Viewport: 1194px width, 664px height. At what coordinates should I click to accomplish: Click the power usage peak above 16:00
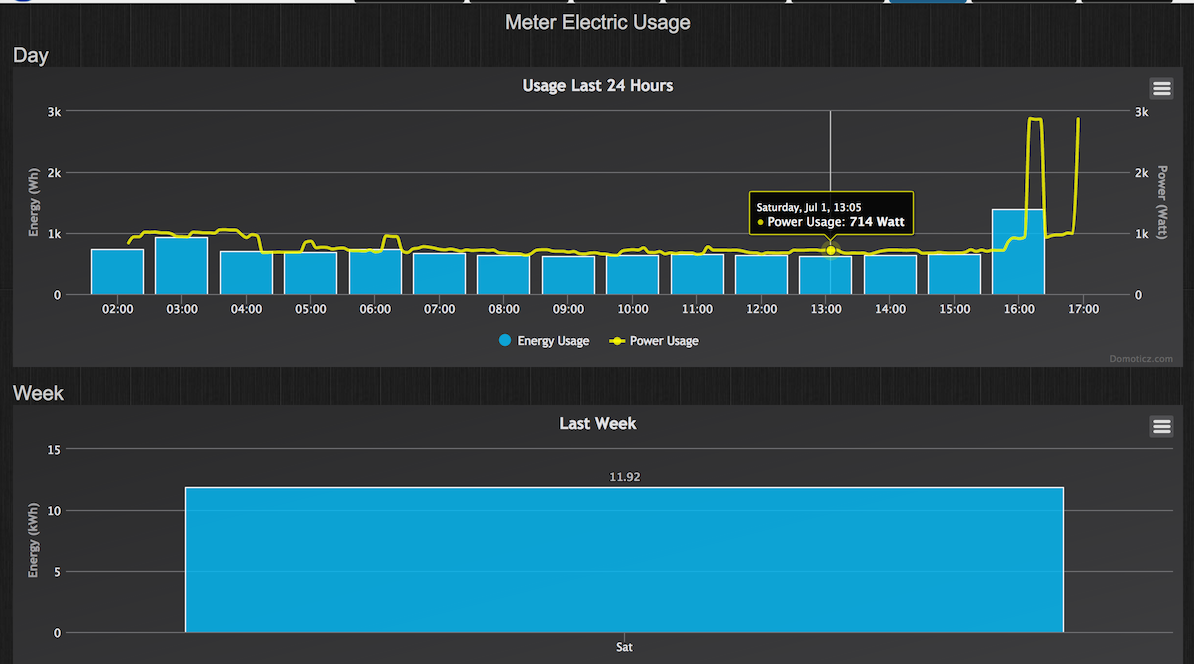pos(1035,120)
